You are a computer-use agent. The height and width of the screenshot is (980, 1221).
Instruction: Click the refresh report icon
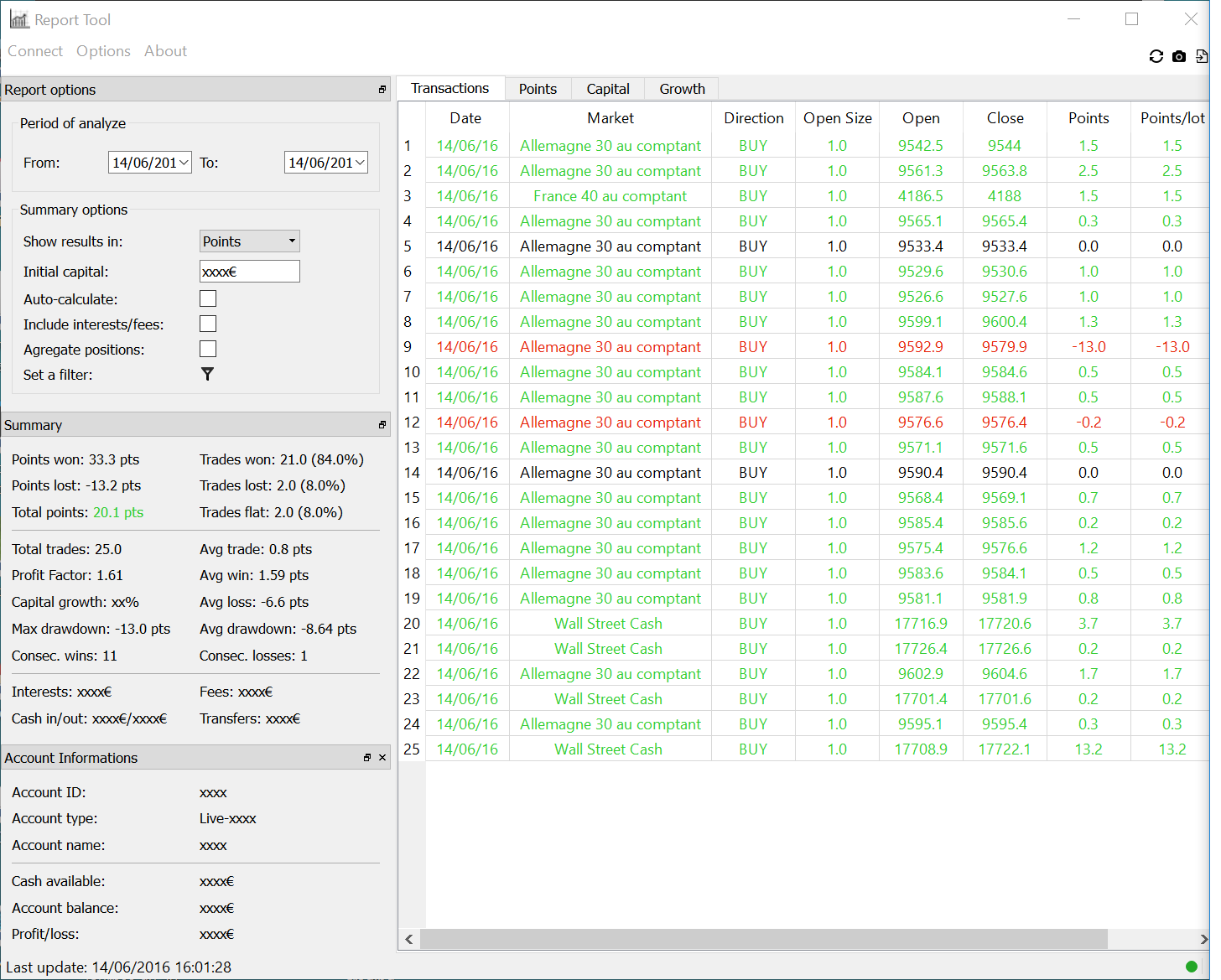[1156, 56]
